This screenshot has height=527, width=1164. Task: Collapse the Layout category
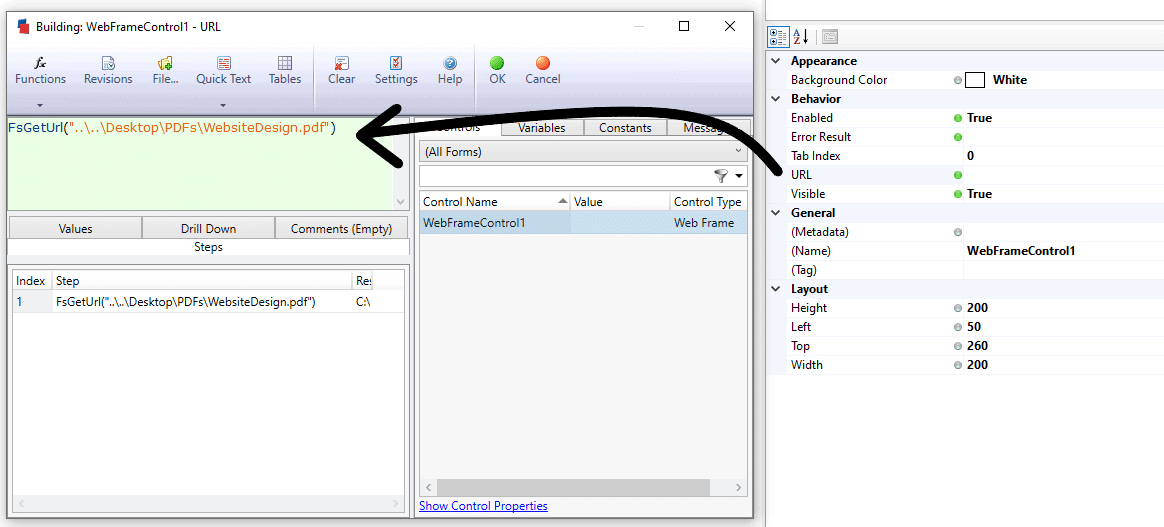(x=776, y=289)
